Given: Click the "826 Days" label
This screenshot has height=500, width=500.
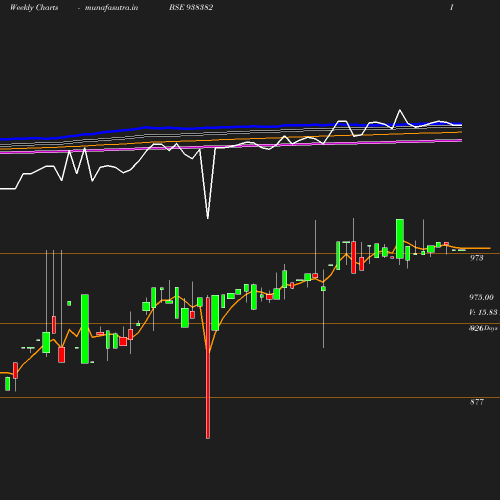Looking at the screenshot, I should tap(483, 328).
